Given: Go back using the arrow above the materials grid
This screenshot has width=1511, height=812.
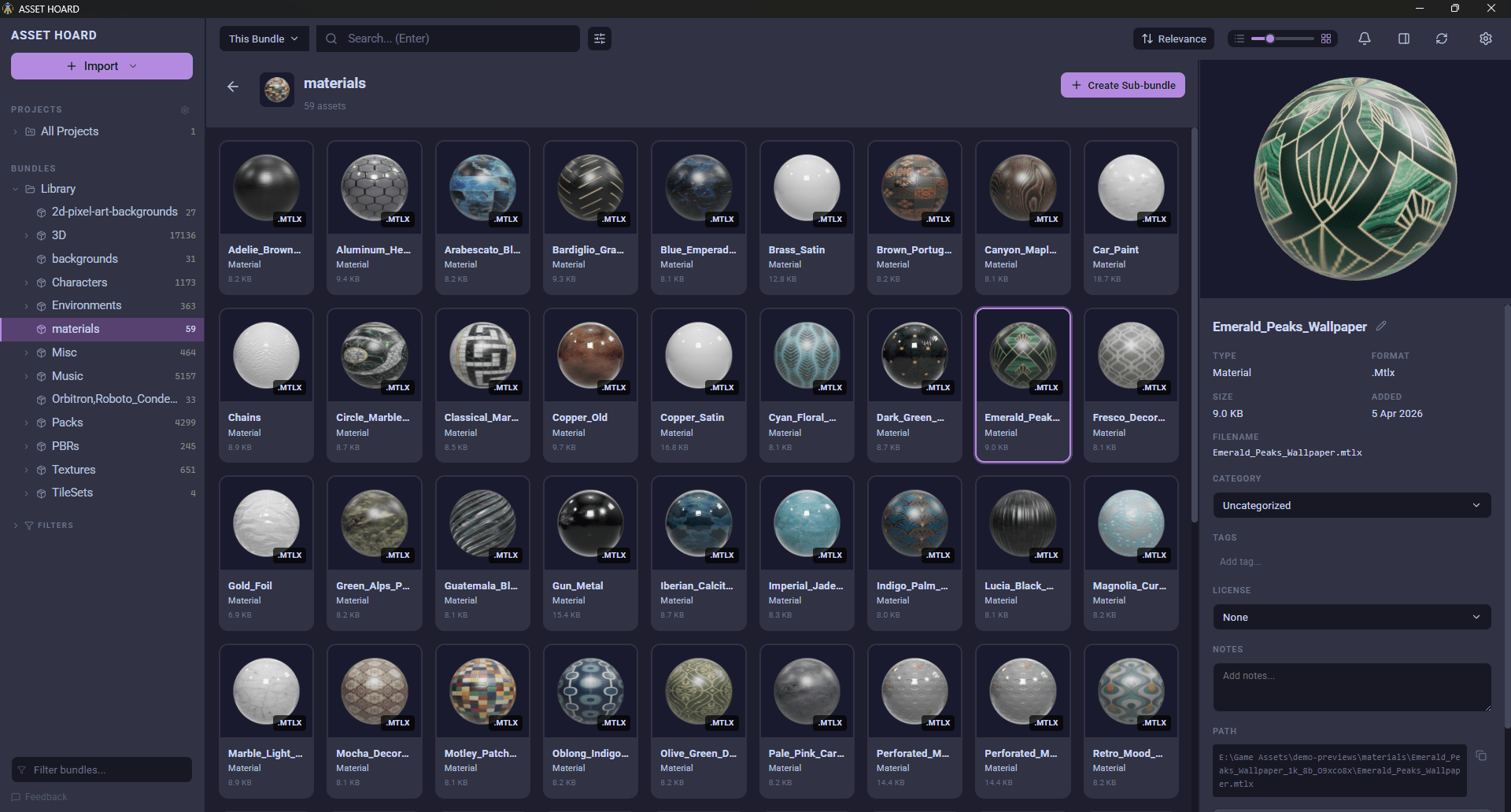Looking at the screenshot, I should point(233,87).
